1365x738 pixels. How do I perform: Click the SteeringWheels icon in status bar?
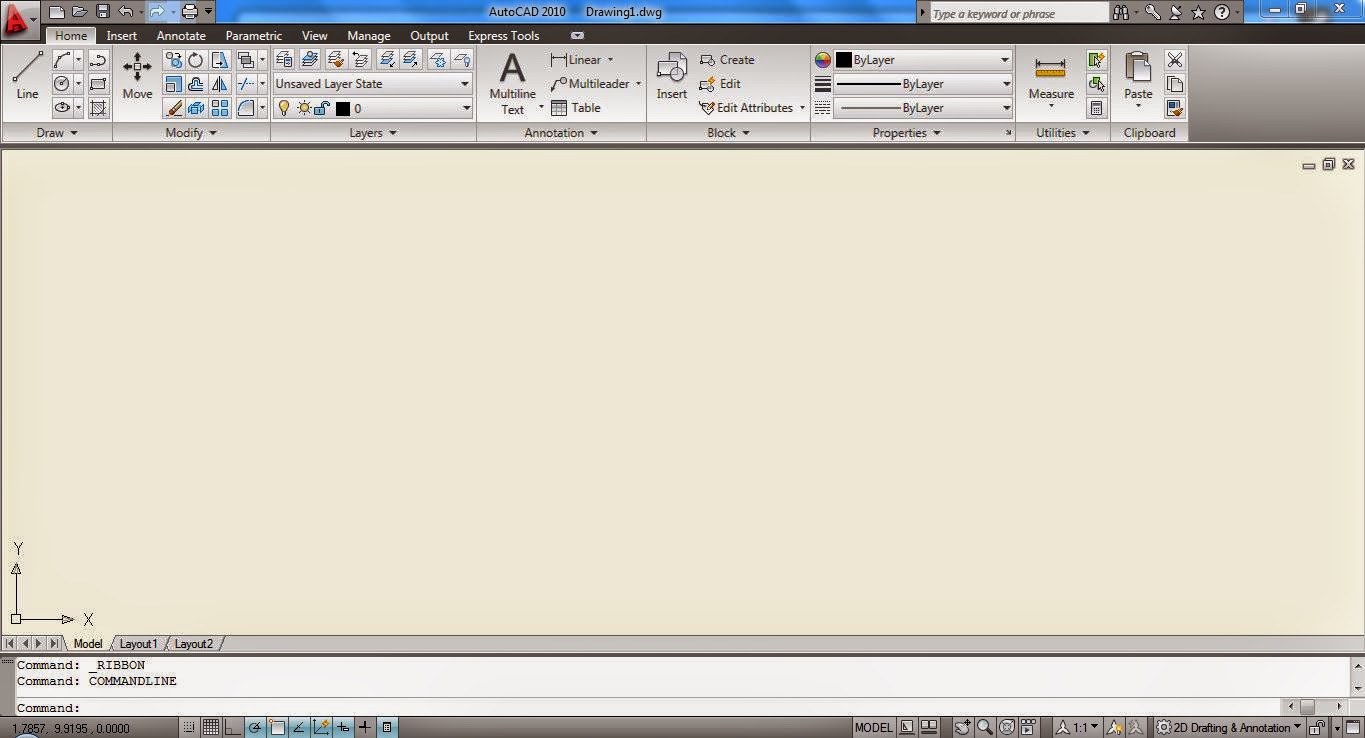tap(1007, 728)
